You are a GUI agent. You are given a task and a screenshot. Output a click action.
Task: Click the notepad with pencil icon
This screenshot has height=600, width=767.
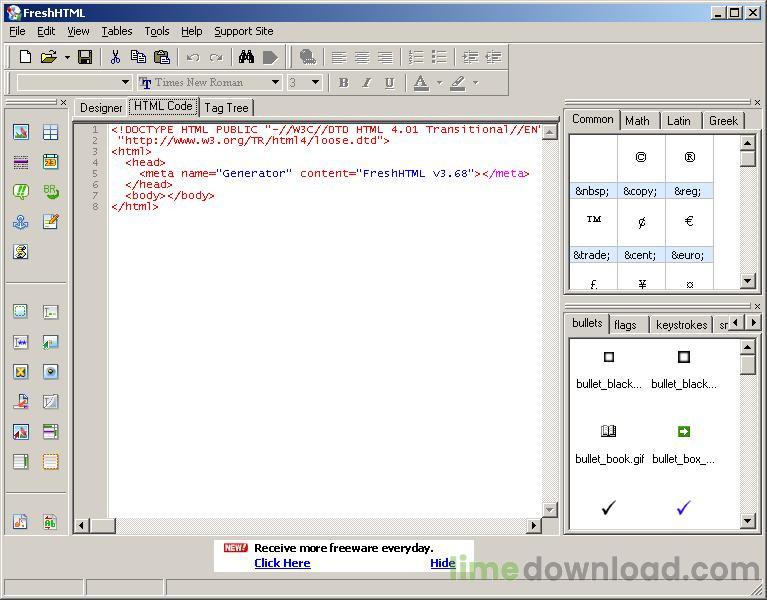pos(50,222)
